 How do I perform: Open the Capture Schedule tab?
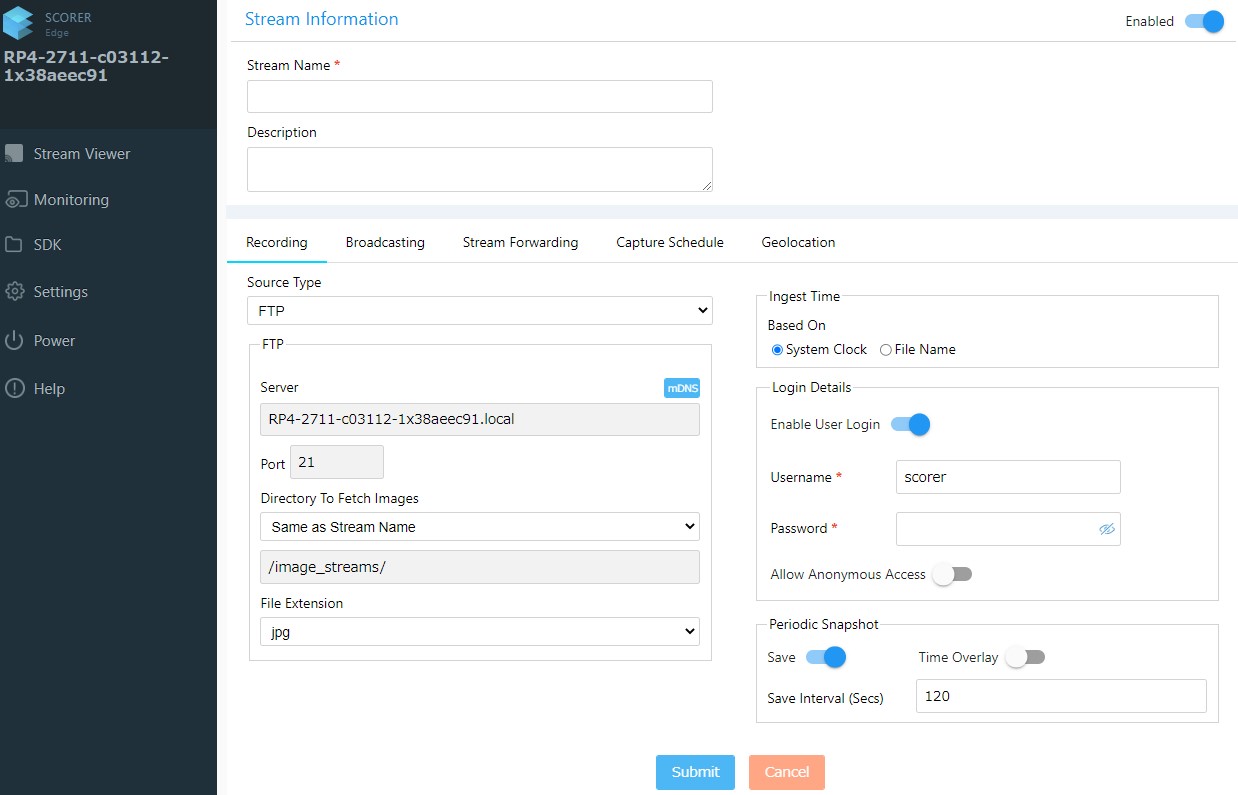point(669,242)
